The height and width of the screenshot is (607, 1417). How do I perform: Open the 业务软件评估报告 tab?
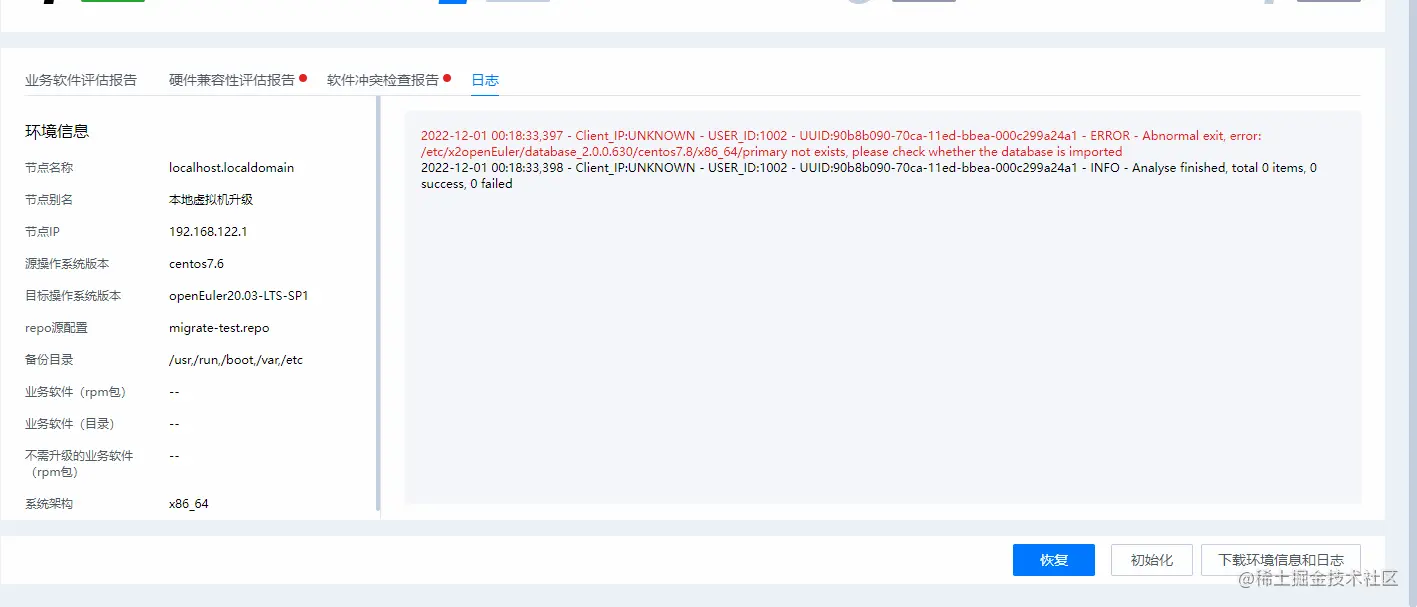(81, 80)
